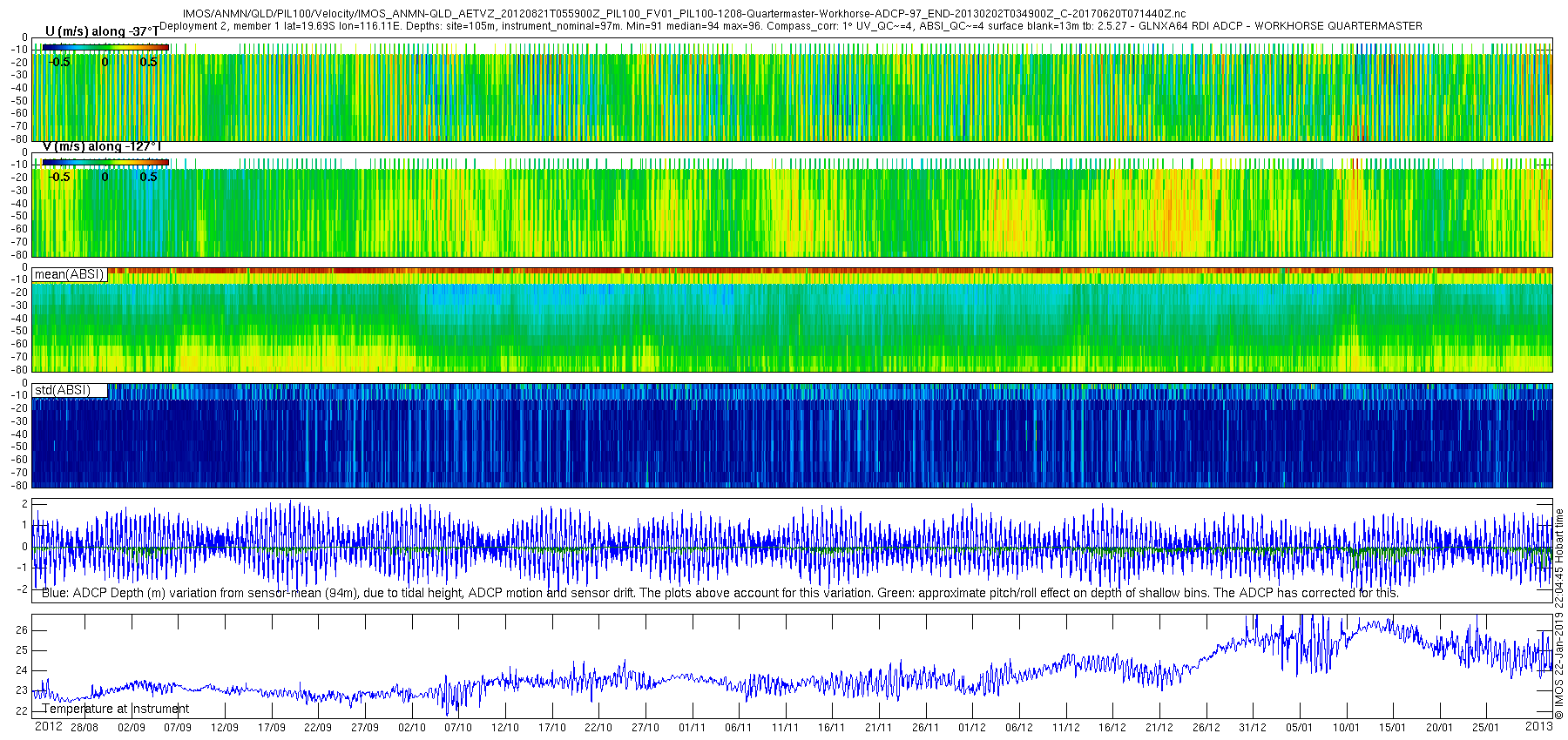Image resolution: width=1568 pixels, height=740 pixels.
Task: Click the Deployment 2 metadata subtitle line
Action: [791, 26]
